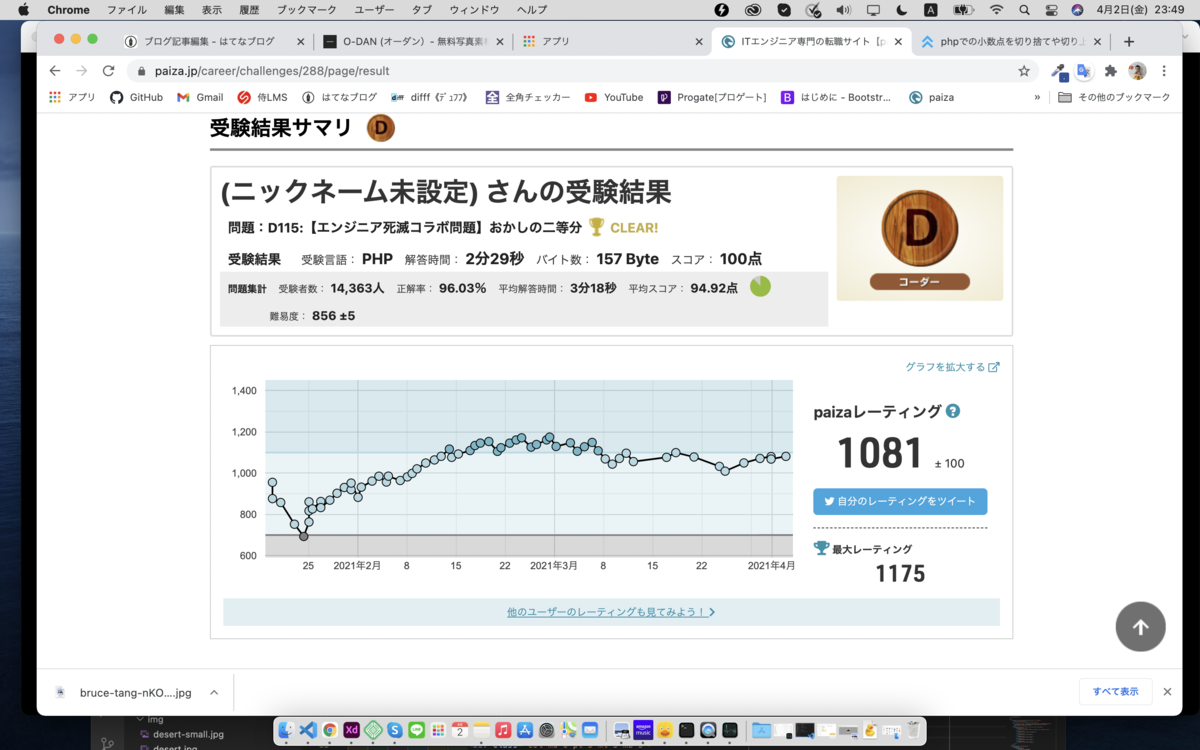Click the 自分のレーティングをツイート button
1200x750 pixels.
pyautogui.click(x=900, y=501)
